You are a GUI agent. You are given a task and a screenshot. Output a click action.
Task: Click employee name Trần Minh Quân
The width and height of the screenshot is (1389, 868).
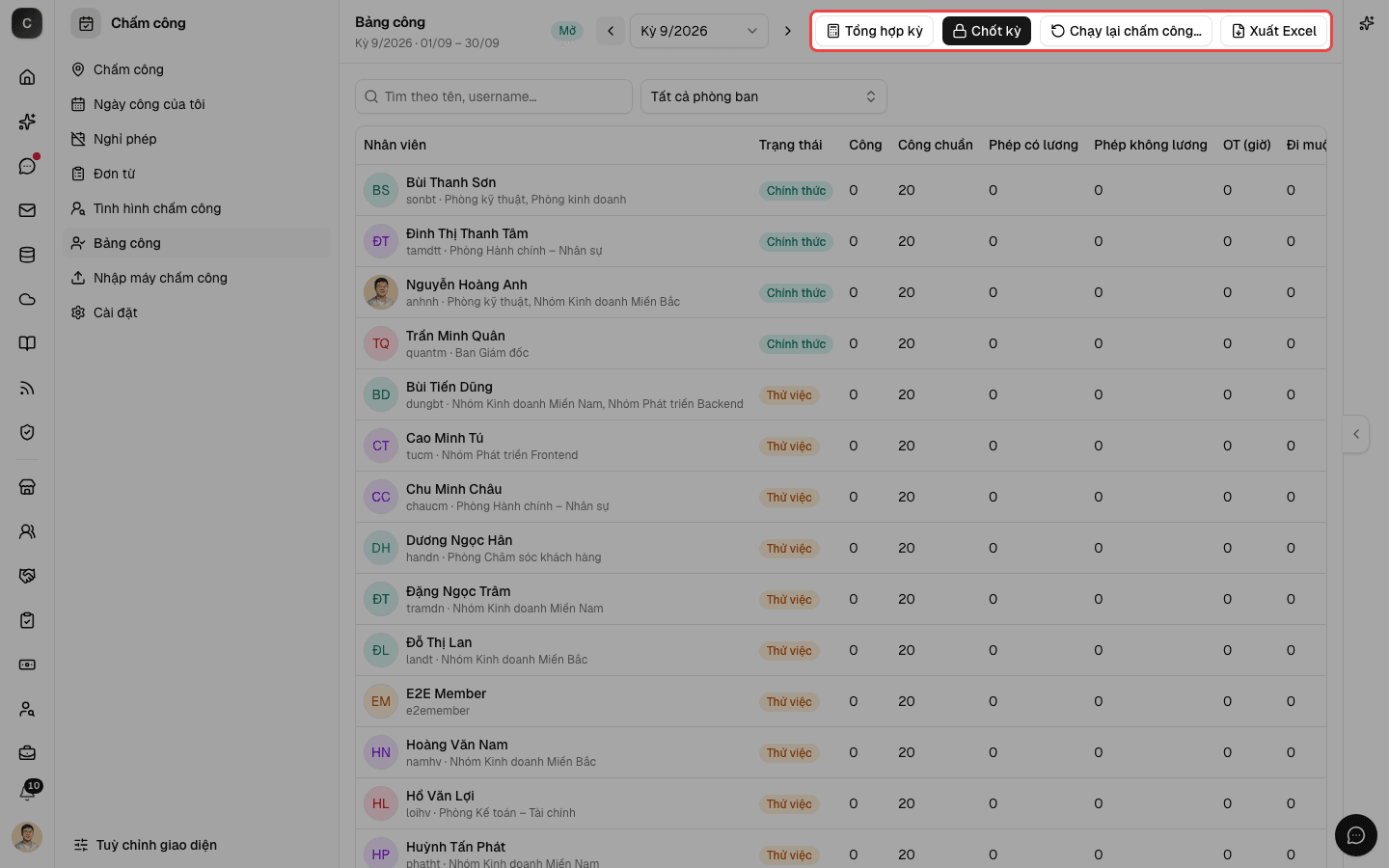[455, 336]
